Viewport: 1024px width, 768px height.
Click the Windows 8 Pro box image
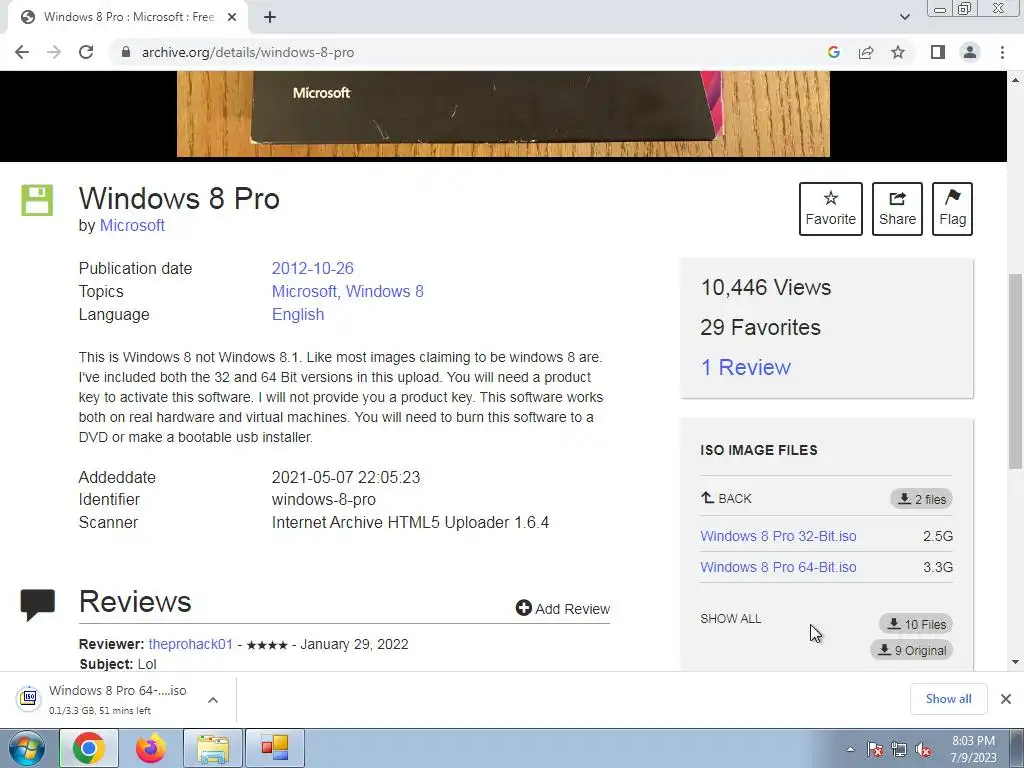pyautogui.click(x=503, y=114)
